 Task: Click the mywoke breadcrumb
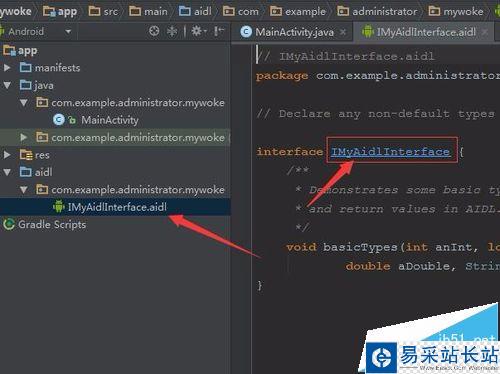tap(456, 12)
